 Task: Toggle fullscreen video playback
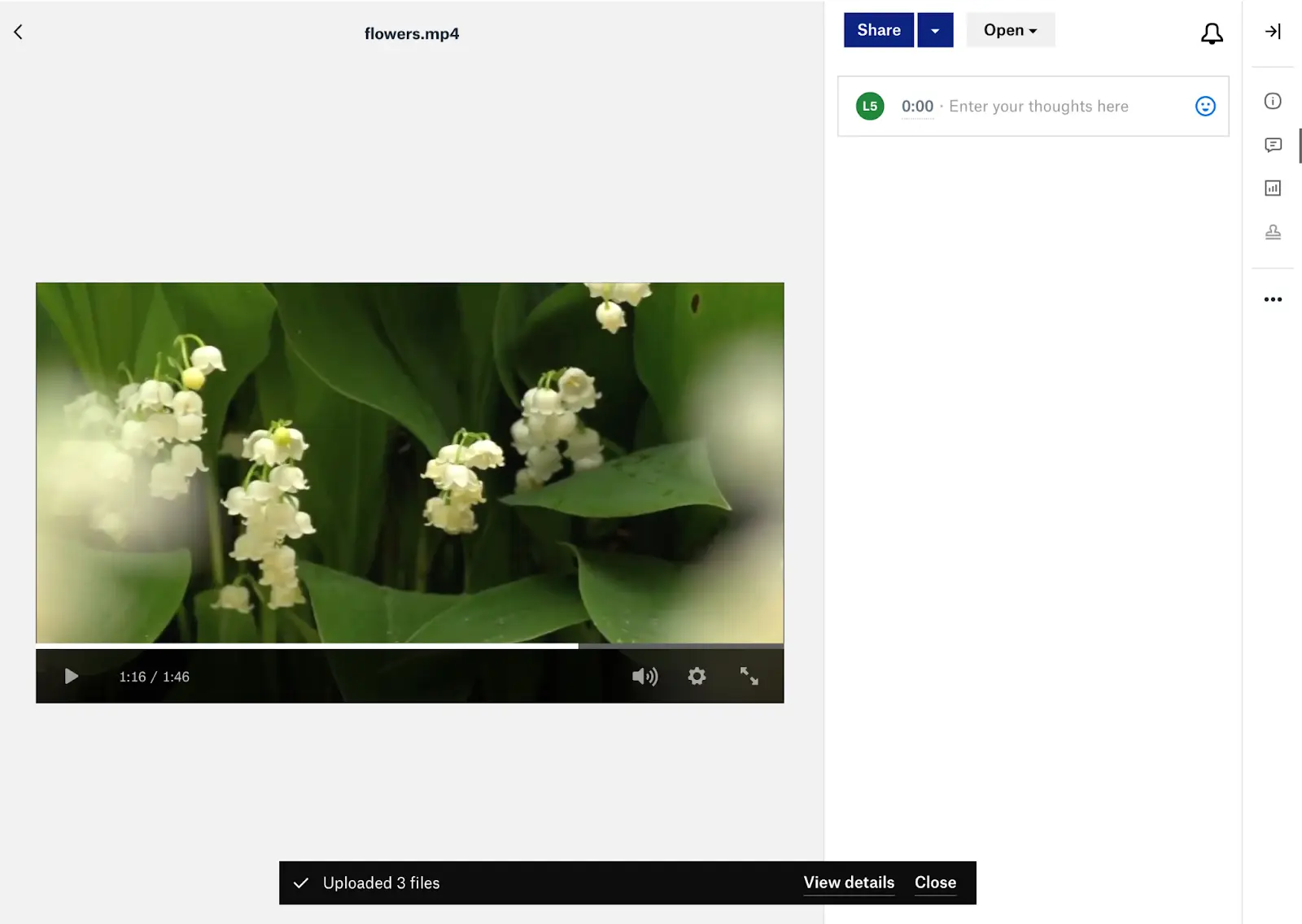click(x=749, y=676)
